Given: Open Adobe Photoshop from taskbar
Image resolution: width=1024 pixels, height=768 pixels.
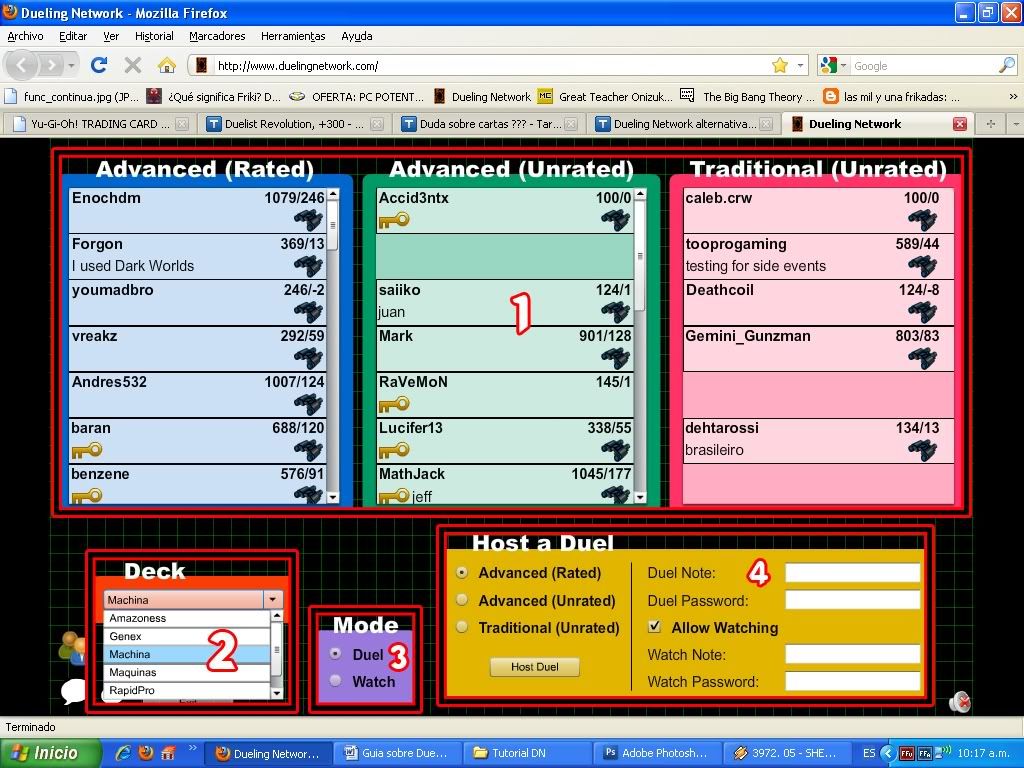Looking at the screenshot, I should pos(656,753).
